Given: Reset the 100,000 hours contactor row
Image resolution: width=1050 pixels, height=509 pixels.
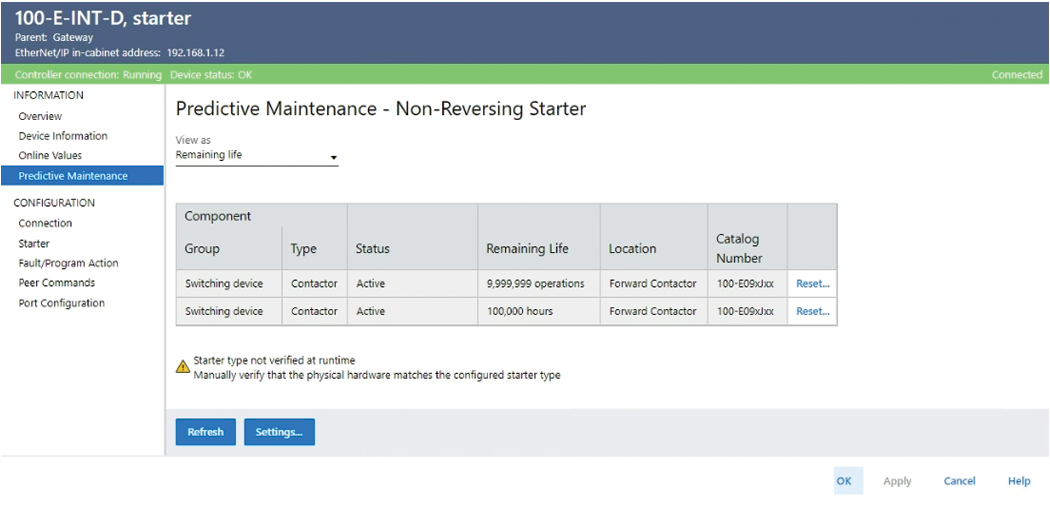Looking at the screenshot, I should [812, 311].
